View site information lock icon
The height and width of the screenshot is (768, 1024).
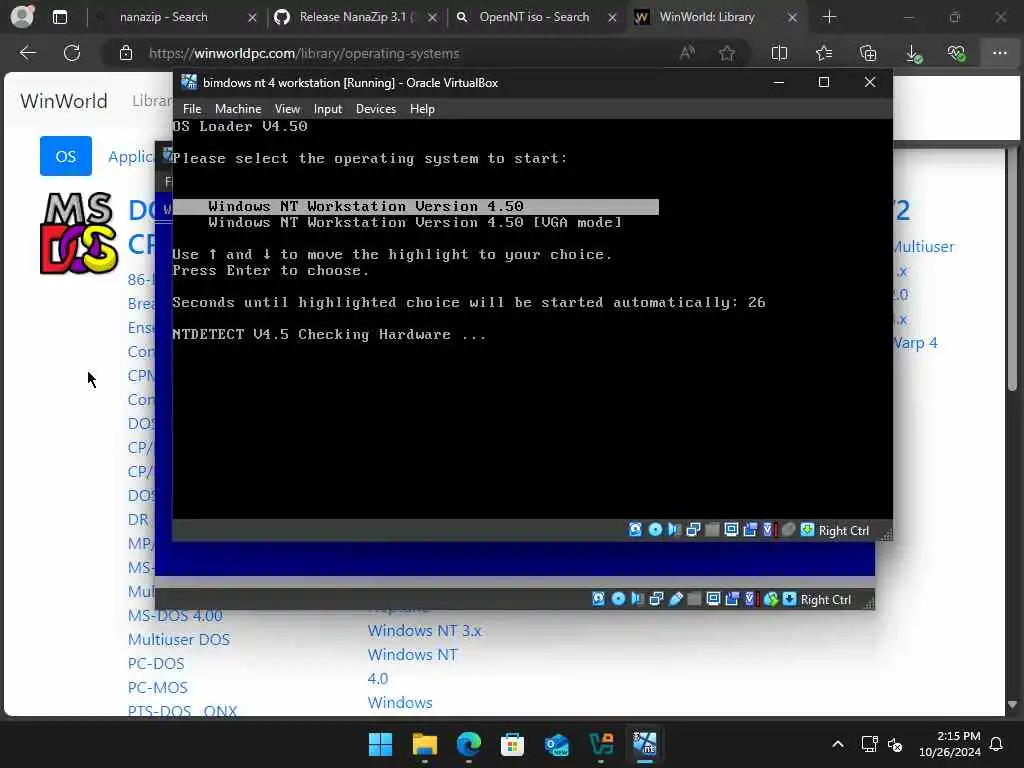coord(126,54)
